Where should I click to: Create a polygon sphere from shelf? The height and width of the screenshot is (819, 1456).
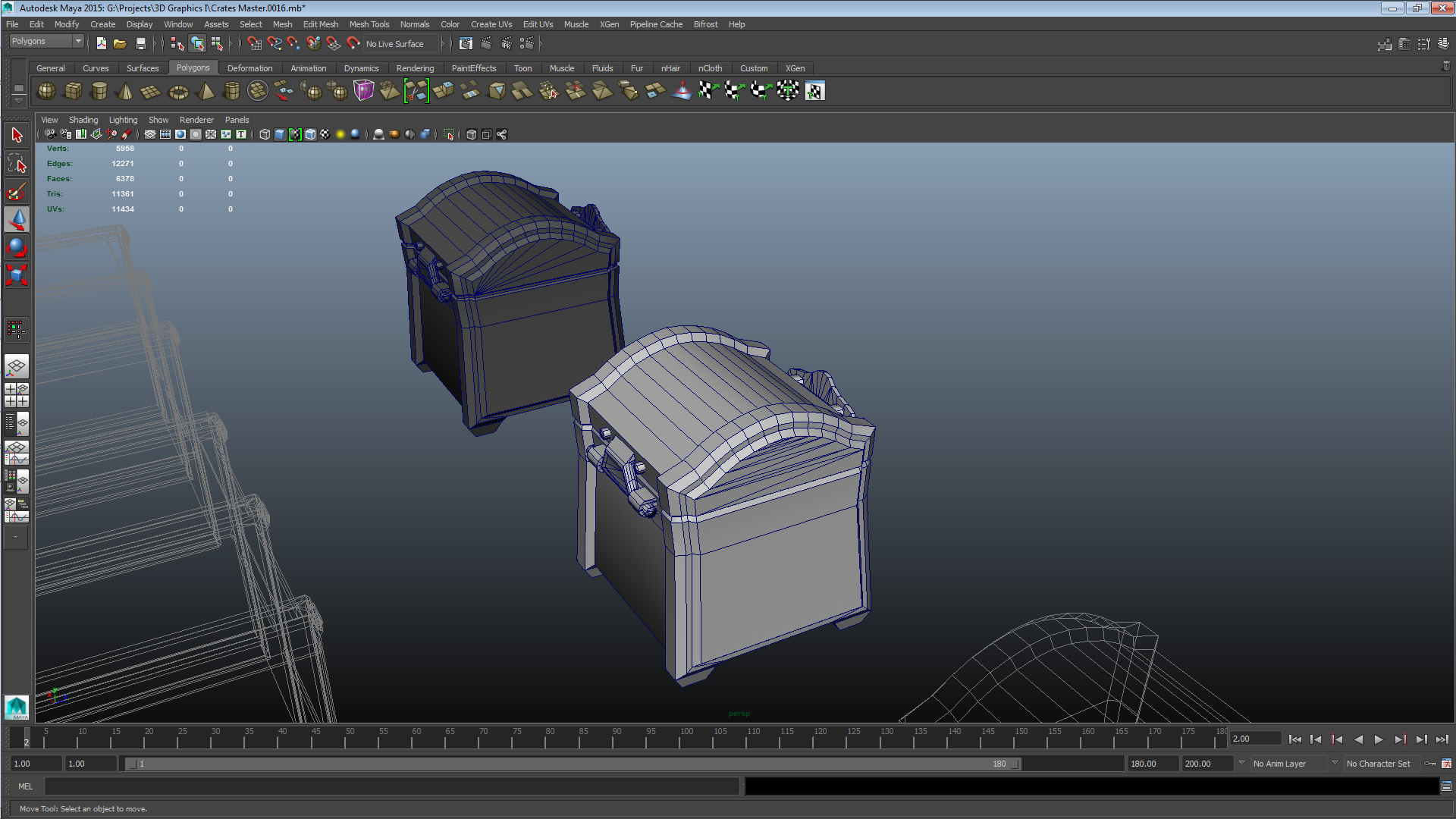(x=46, y=91)
